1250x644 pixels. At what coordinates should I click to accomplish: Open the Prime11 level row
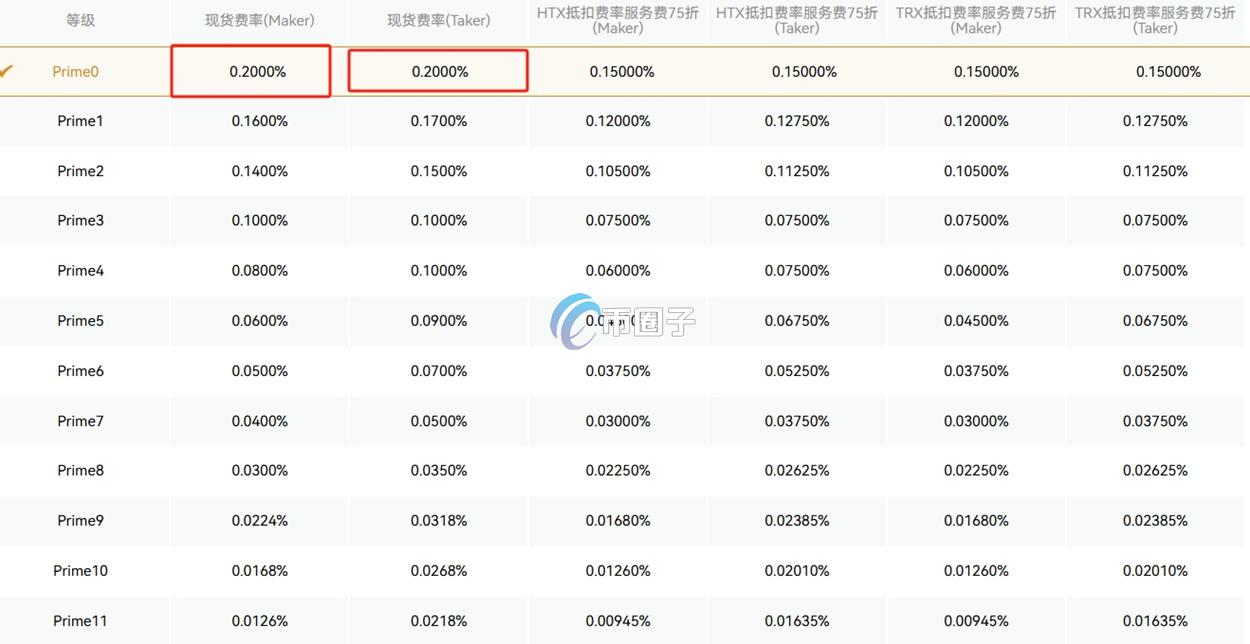pos(80,621)
